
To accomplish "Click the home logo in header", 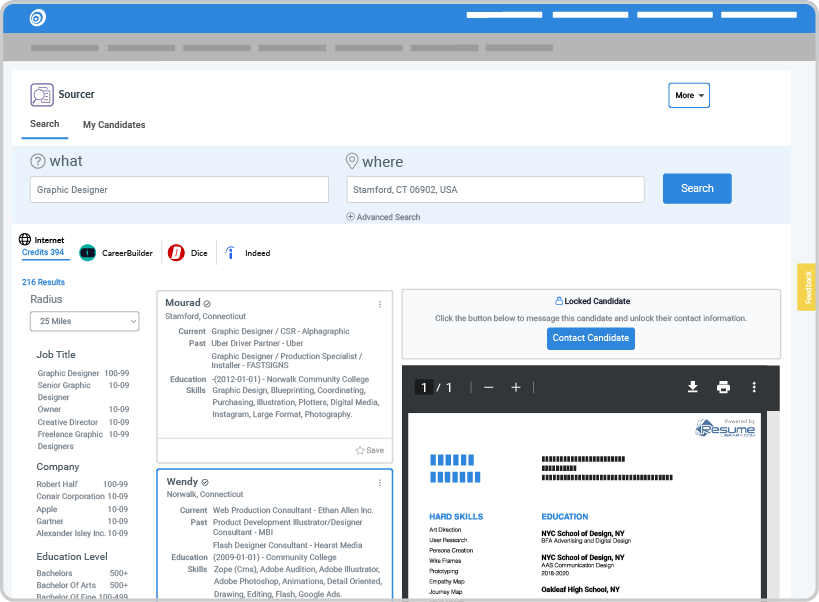I will (38, 18).
